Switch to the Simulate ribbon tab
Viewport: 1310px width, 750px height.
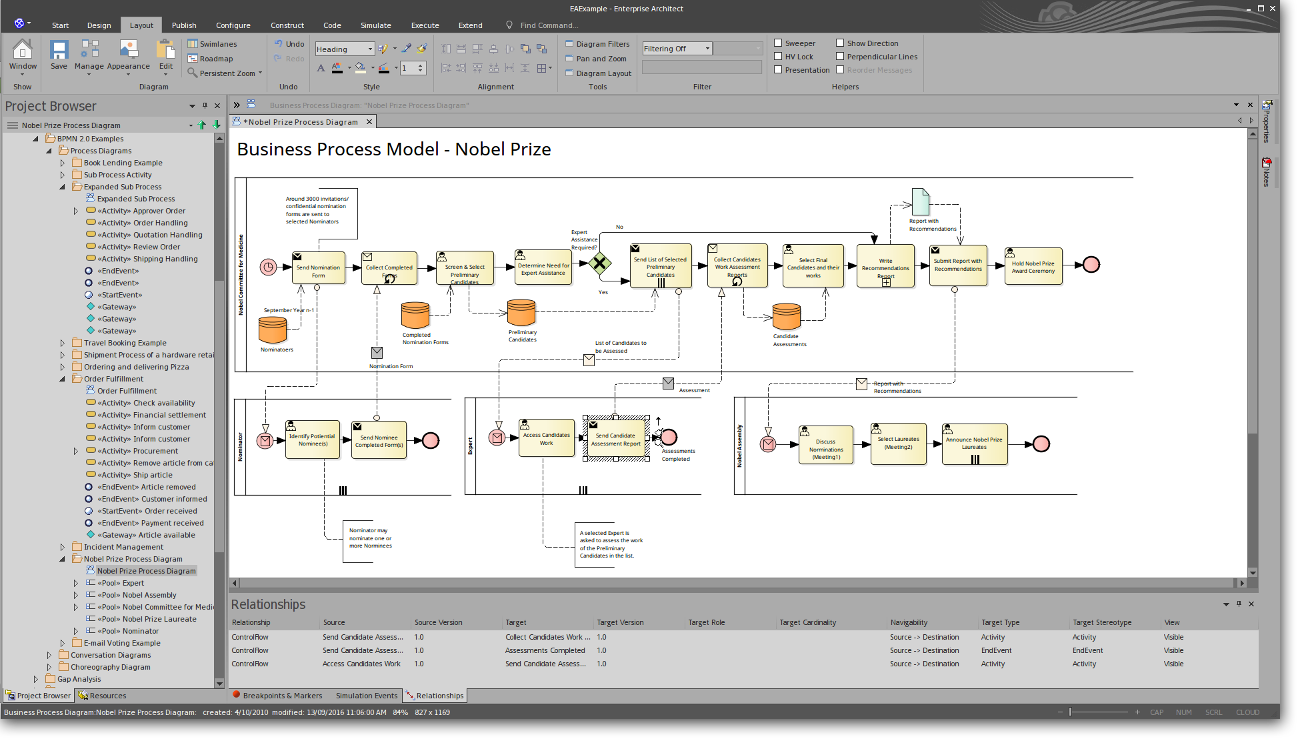375,25
